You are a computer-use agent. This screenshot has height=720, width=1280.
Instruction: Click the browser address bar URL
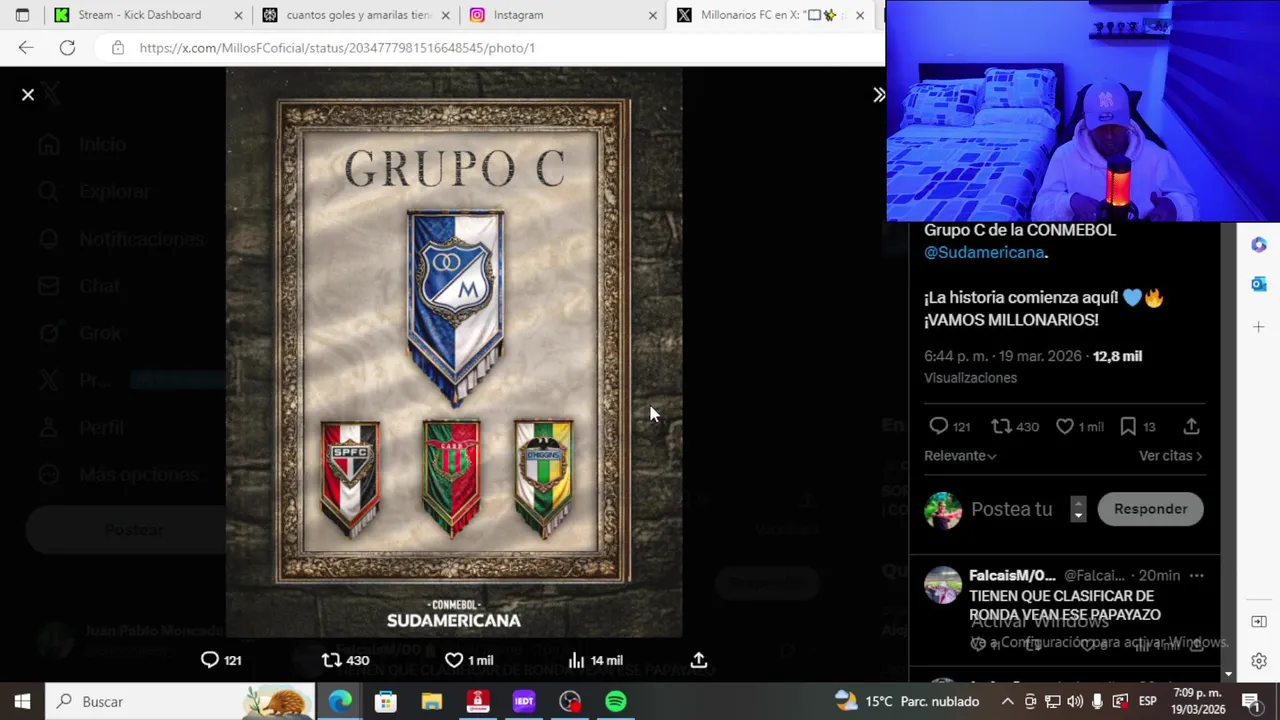(337, 47)
